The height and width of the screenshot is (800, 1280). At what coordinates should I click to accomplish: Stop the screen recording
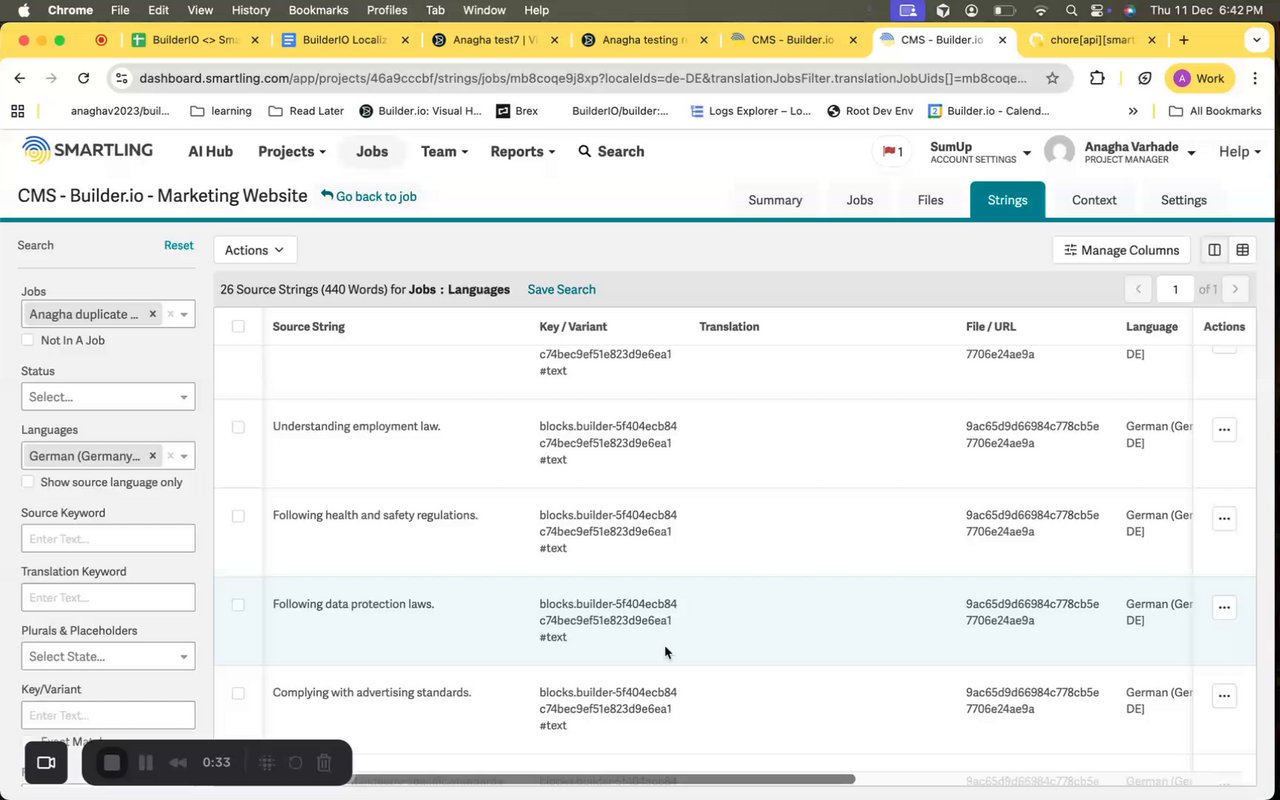(x=112, y=763)
